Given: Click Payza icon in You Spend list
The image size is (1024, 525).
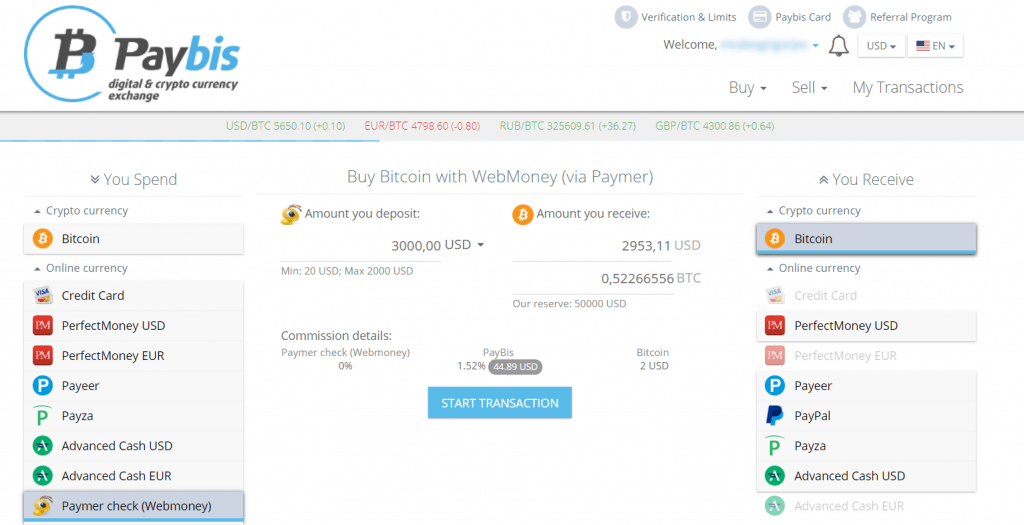Looking at the screenshot, I should (x=42, y=416).
